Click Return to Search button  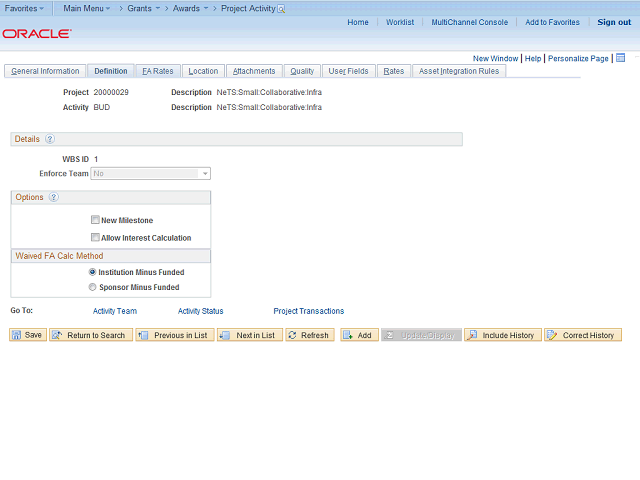click(91, 335)
